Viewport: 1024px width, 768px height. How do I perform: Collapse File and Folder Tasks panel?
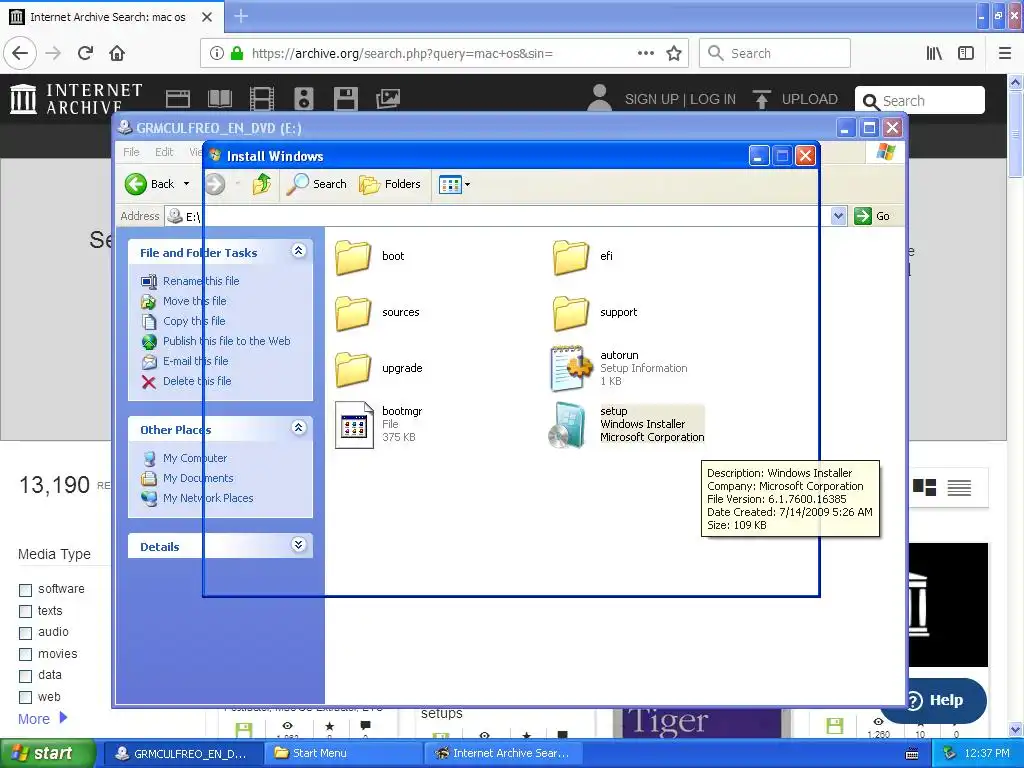pyautogui.click(x=298, y=251)
